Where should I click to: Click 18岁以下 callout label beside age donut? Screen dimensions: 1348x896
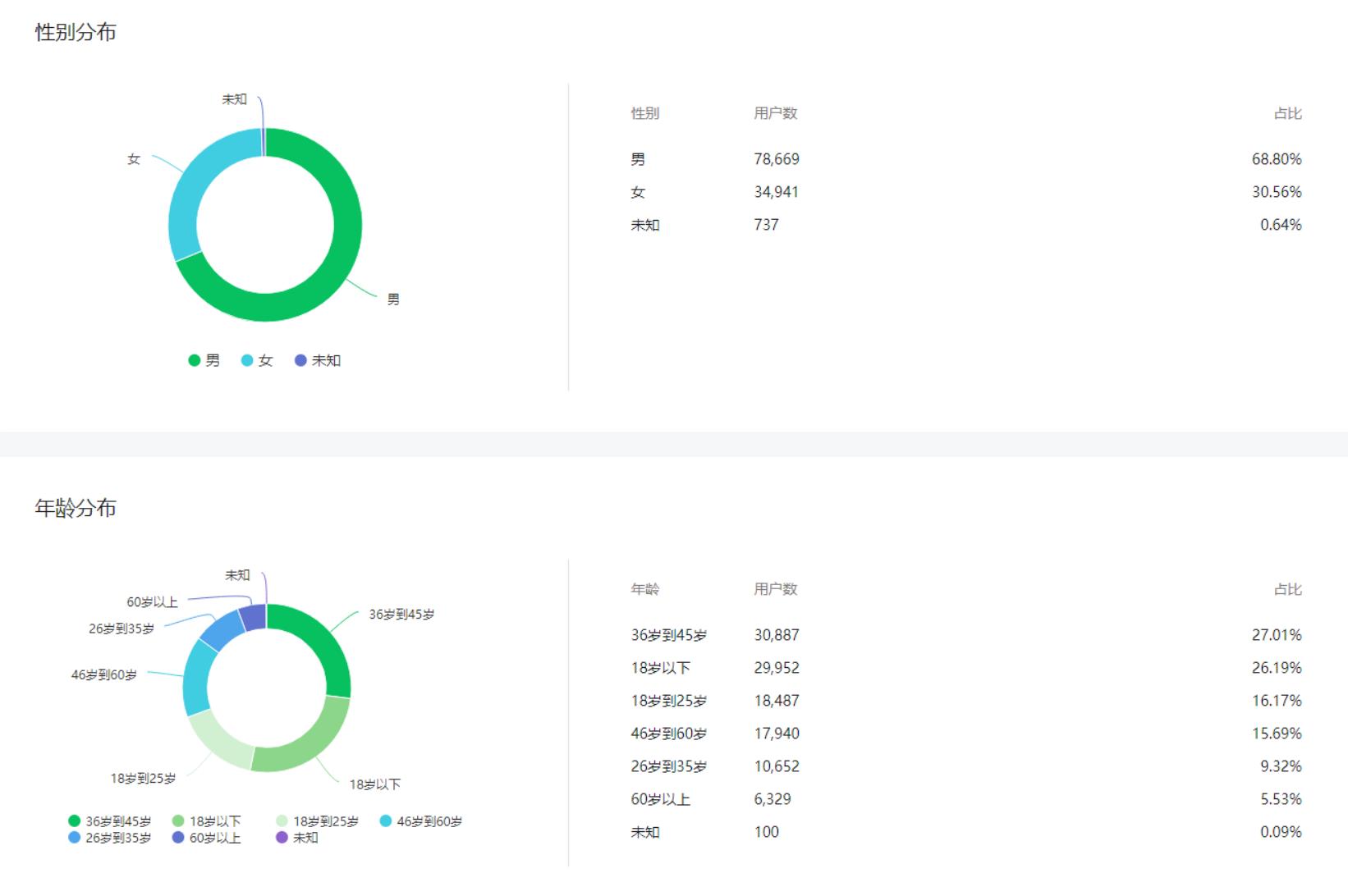click(375, 784)
